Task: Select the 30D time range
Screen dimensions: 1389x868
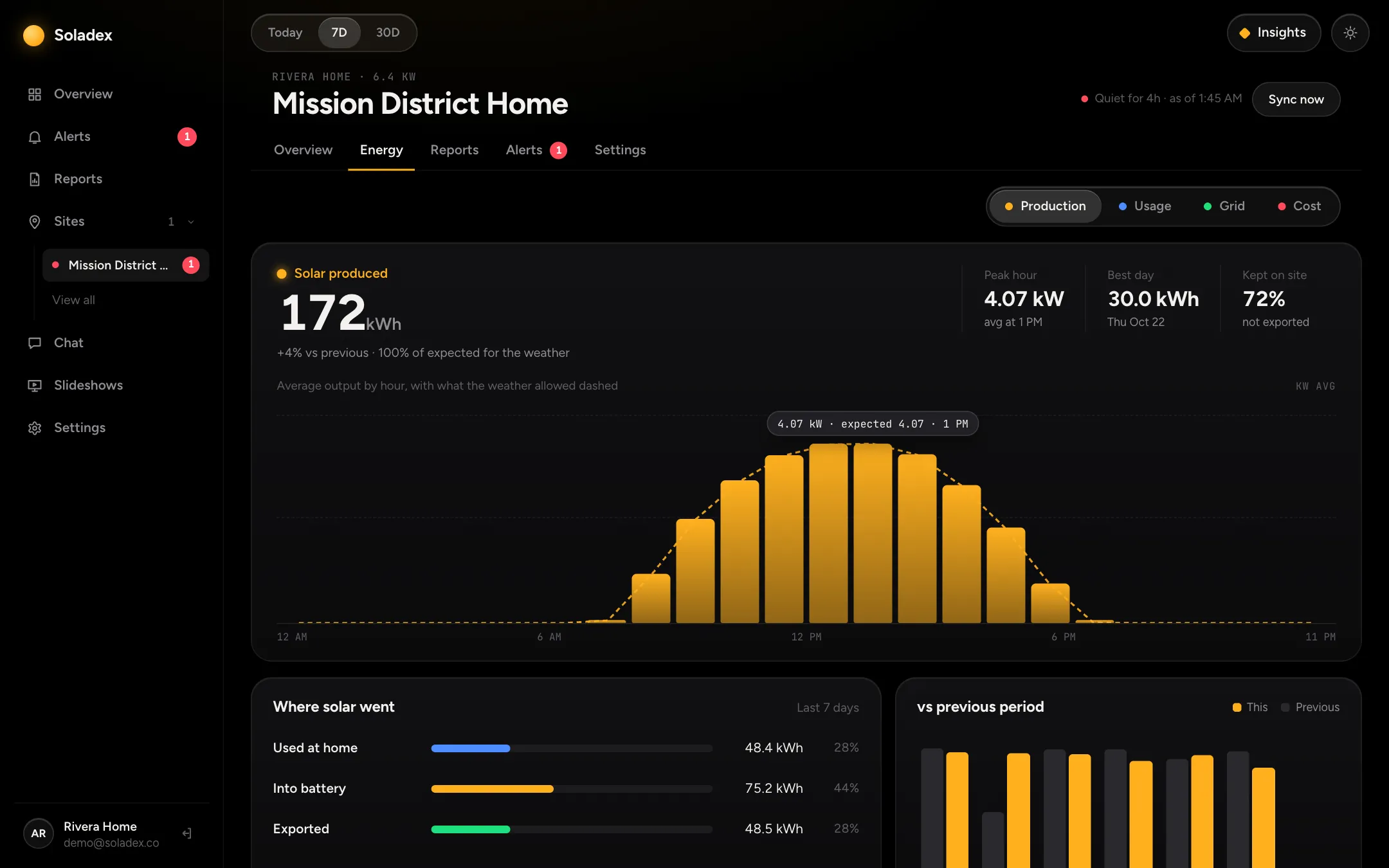Action: 388,33
